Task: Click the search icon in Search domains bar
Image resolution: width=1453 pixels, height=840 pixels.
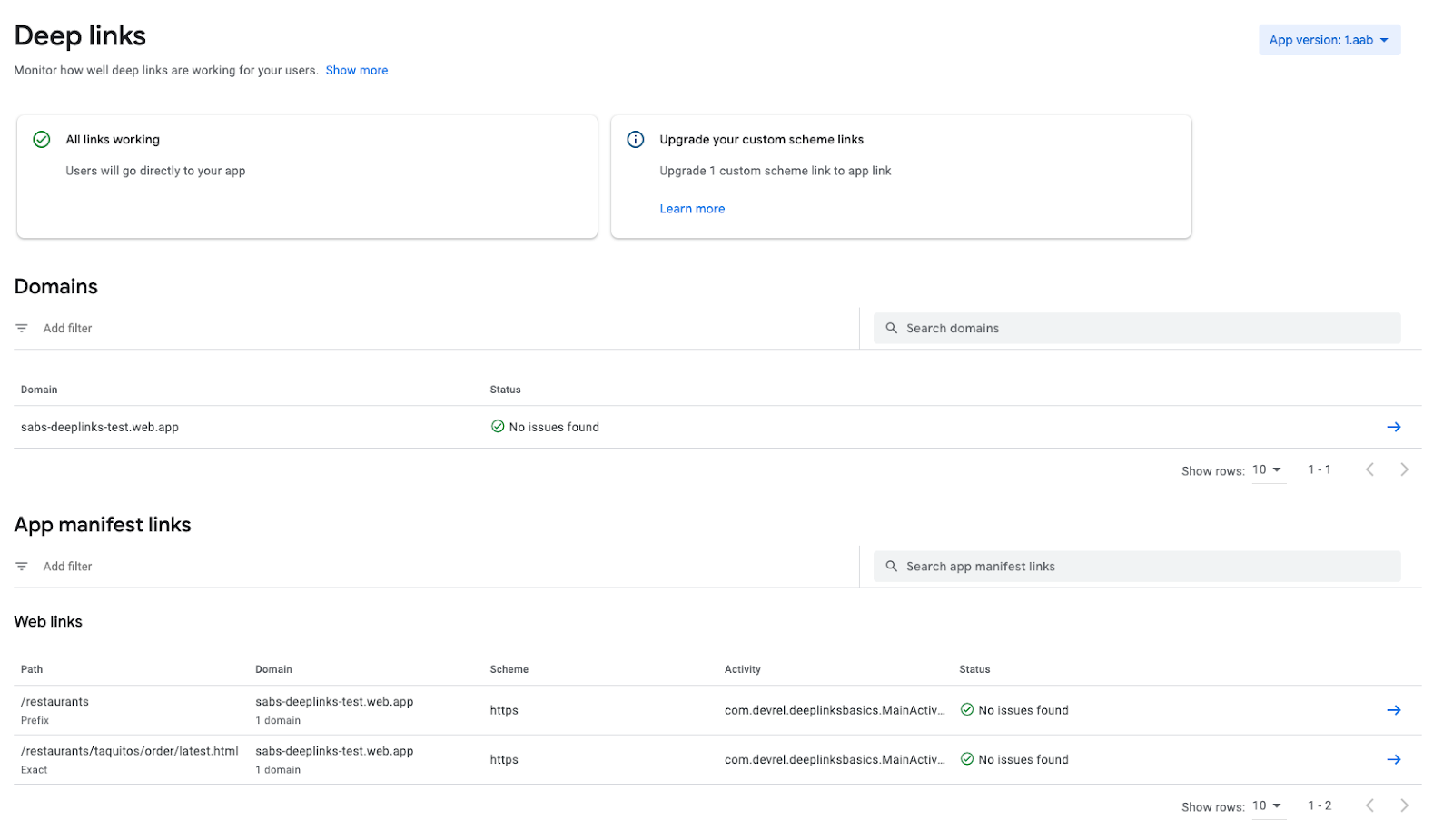Action: click(892, 328)
